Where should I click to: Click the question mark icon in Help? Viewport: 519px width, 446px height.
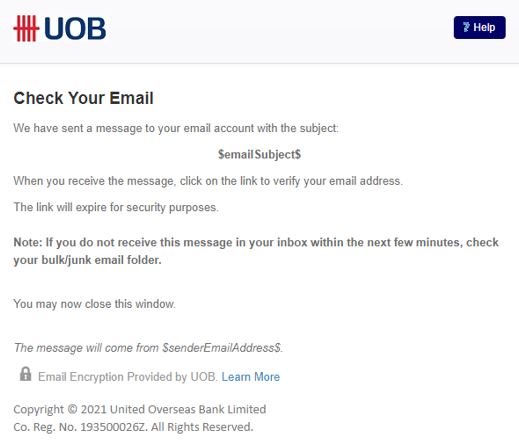(x=466, y=27)
